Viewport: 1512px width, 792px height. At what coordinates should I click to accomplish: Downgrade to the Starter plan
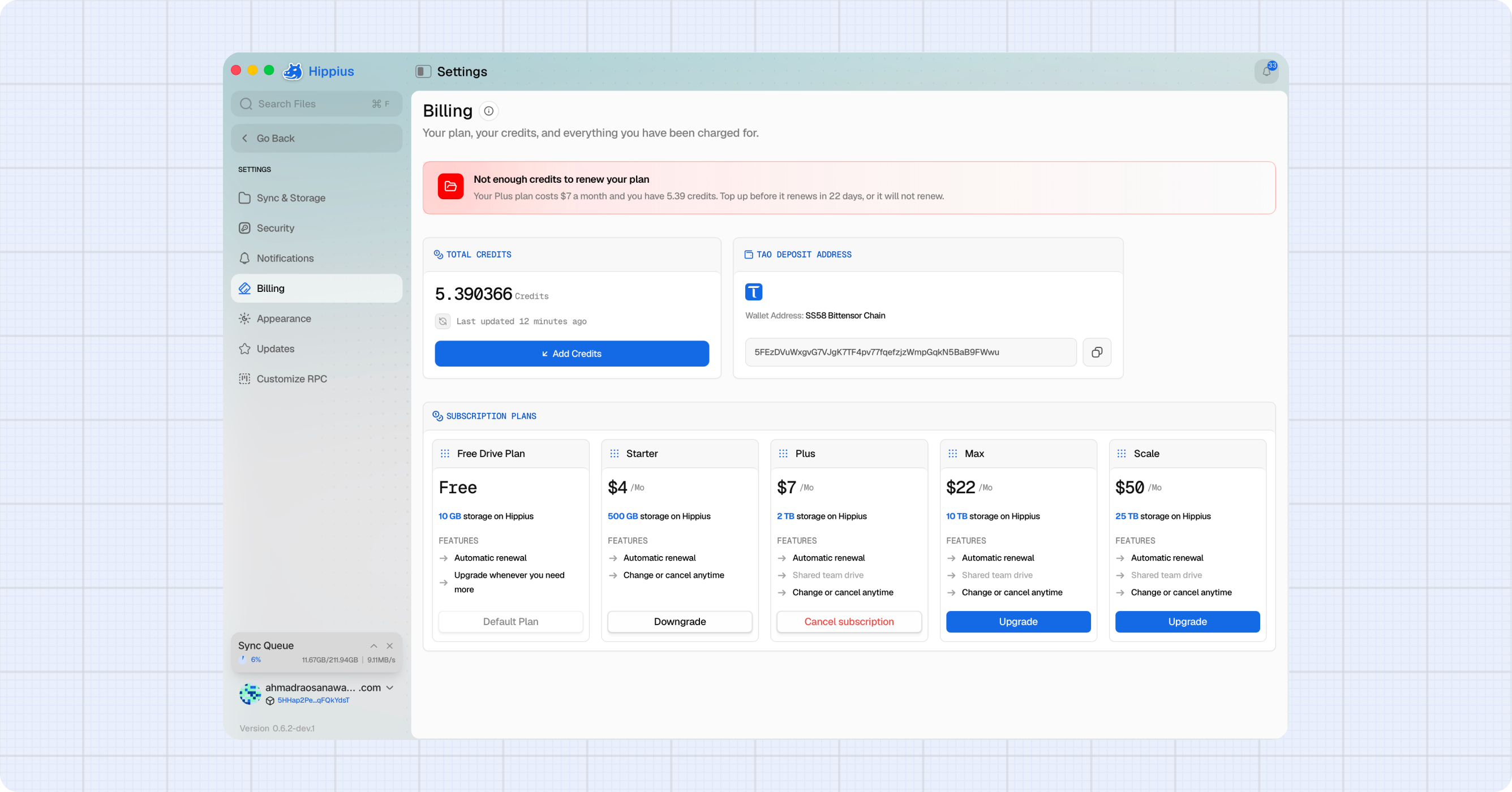click(x=680, y=622)
